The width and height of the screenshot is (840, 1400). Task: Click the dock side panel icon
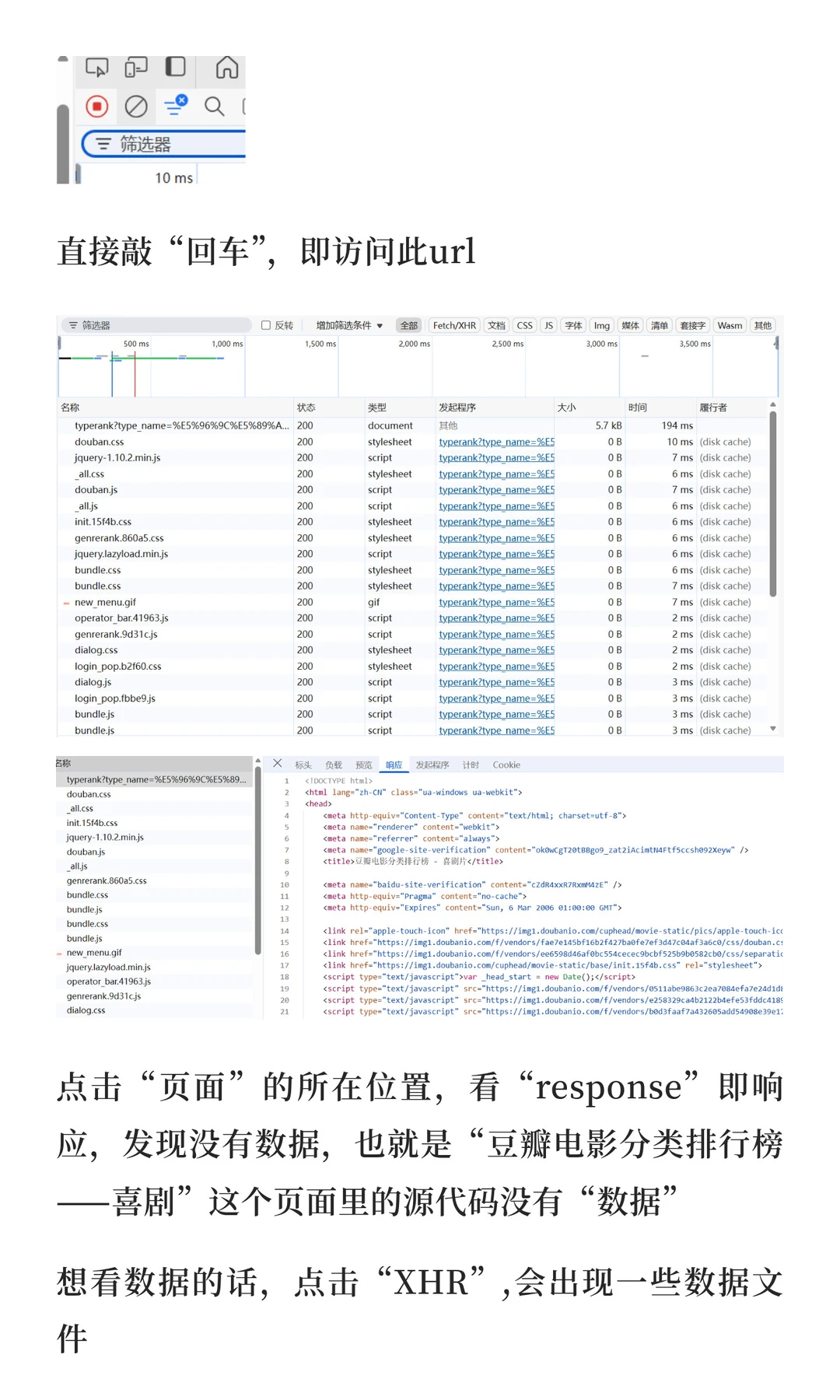(x=176, y=67)
